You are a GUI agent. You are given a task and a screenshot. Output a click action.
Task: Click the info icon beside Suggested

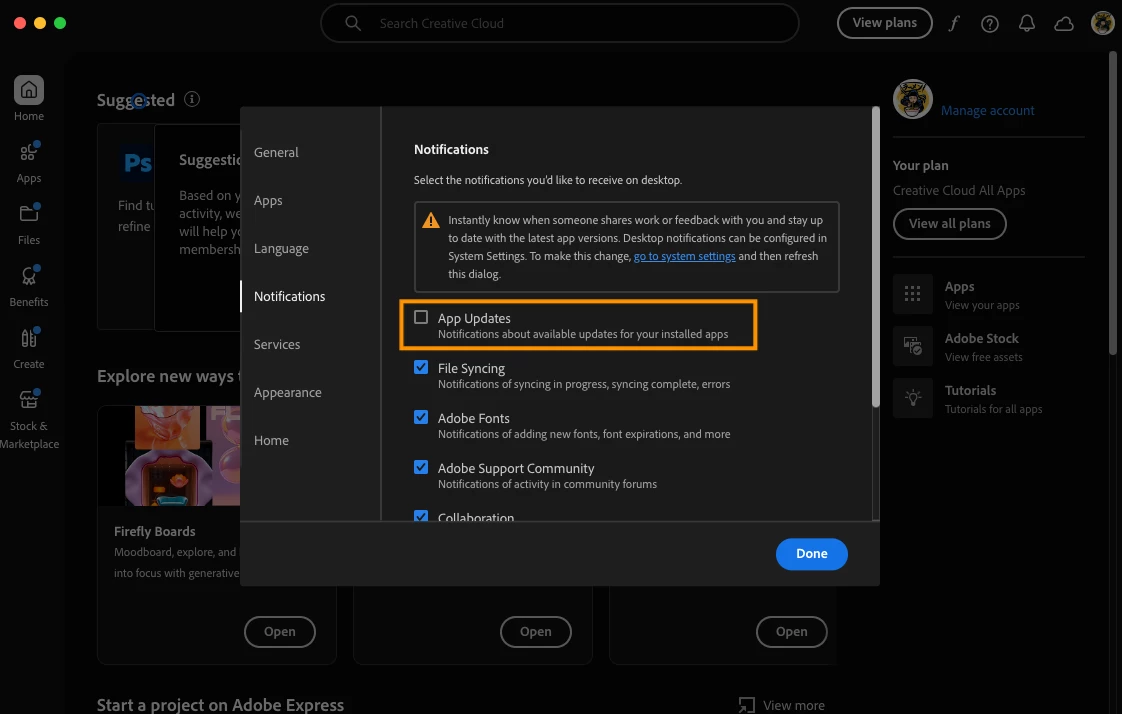(192, 99)
